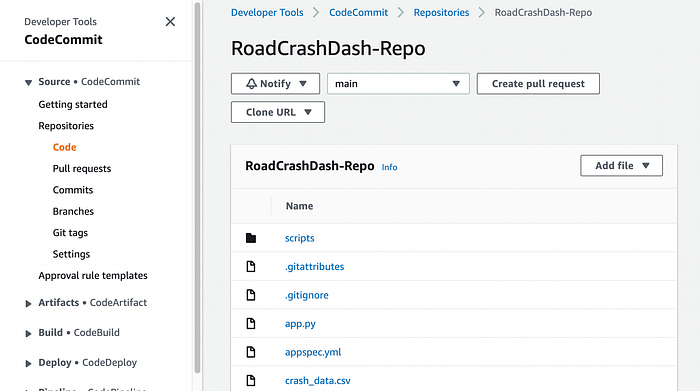Viewport: 700px width, 391px height.
Task: Go to Commits in the sidebar
Action: [x=73, y=190]
